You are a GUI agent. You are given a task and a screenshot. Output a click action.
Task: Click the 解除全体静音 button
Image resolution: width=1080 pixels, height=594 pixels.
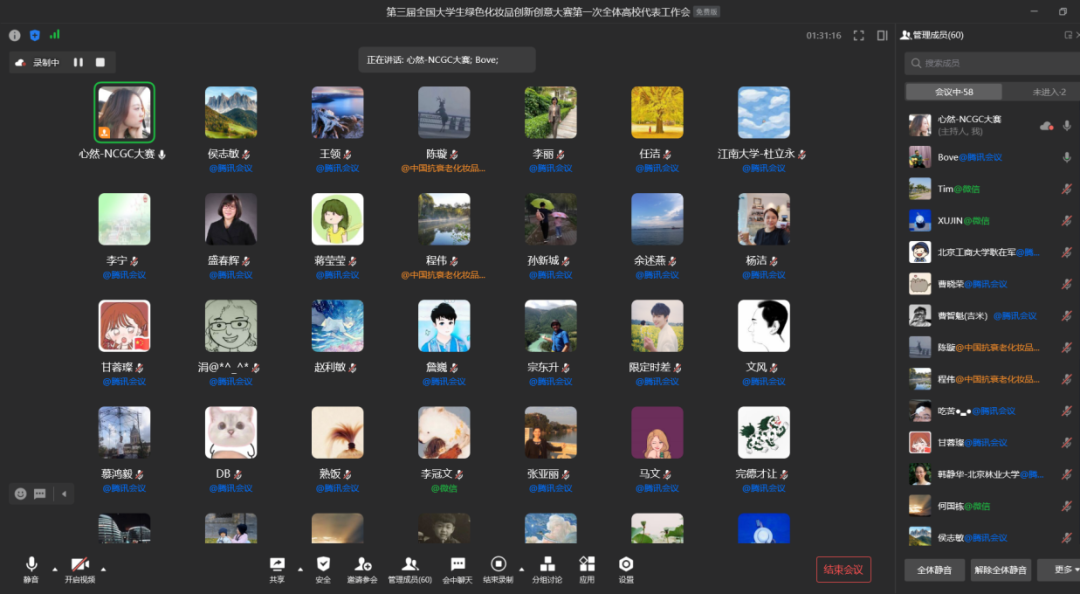(x=1001, y=570)
